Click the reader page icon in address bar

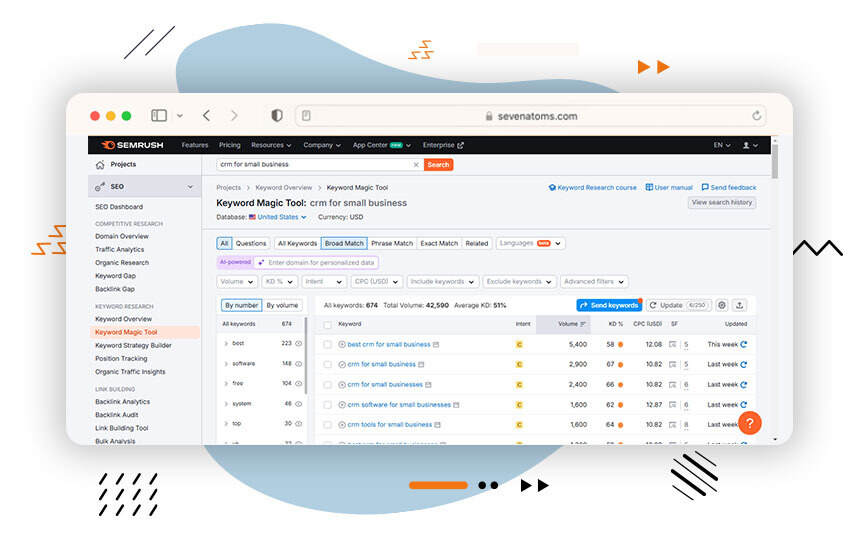pyautogui.click(x=306, y=116)
